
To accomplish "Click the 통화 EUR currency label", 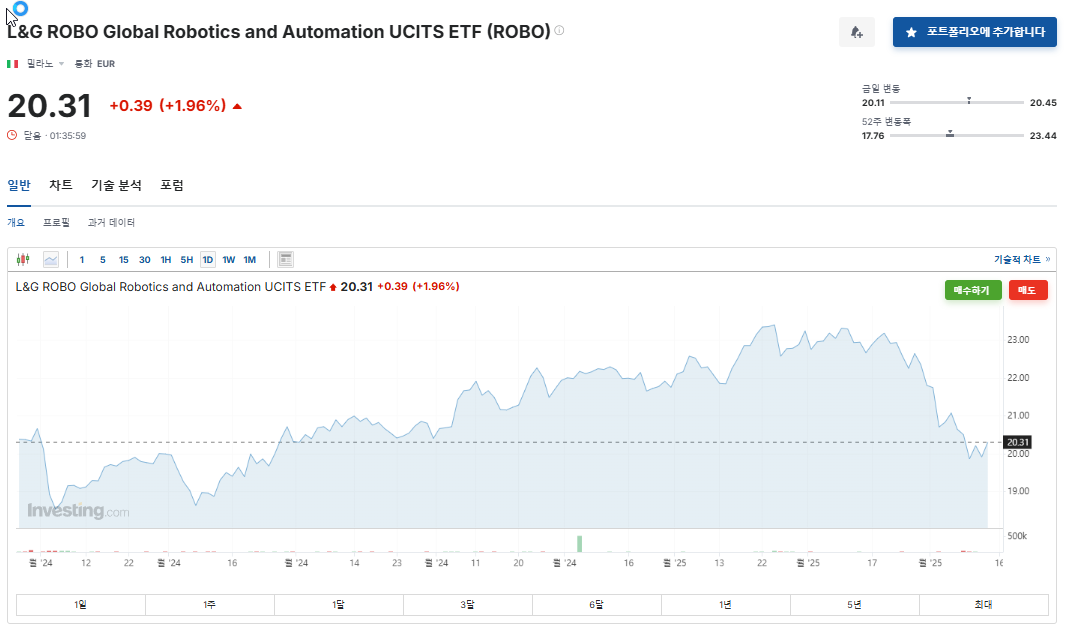I will [x=95, y=63].
